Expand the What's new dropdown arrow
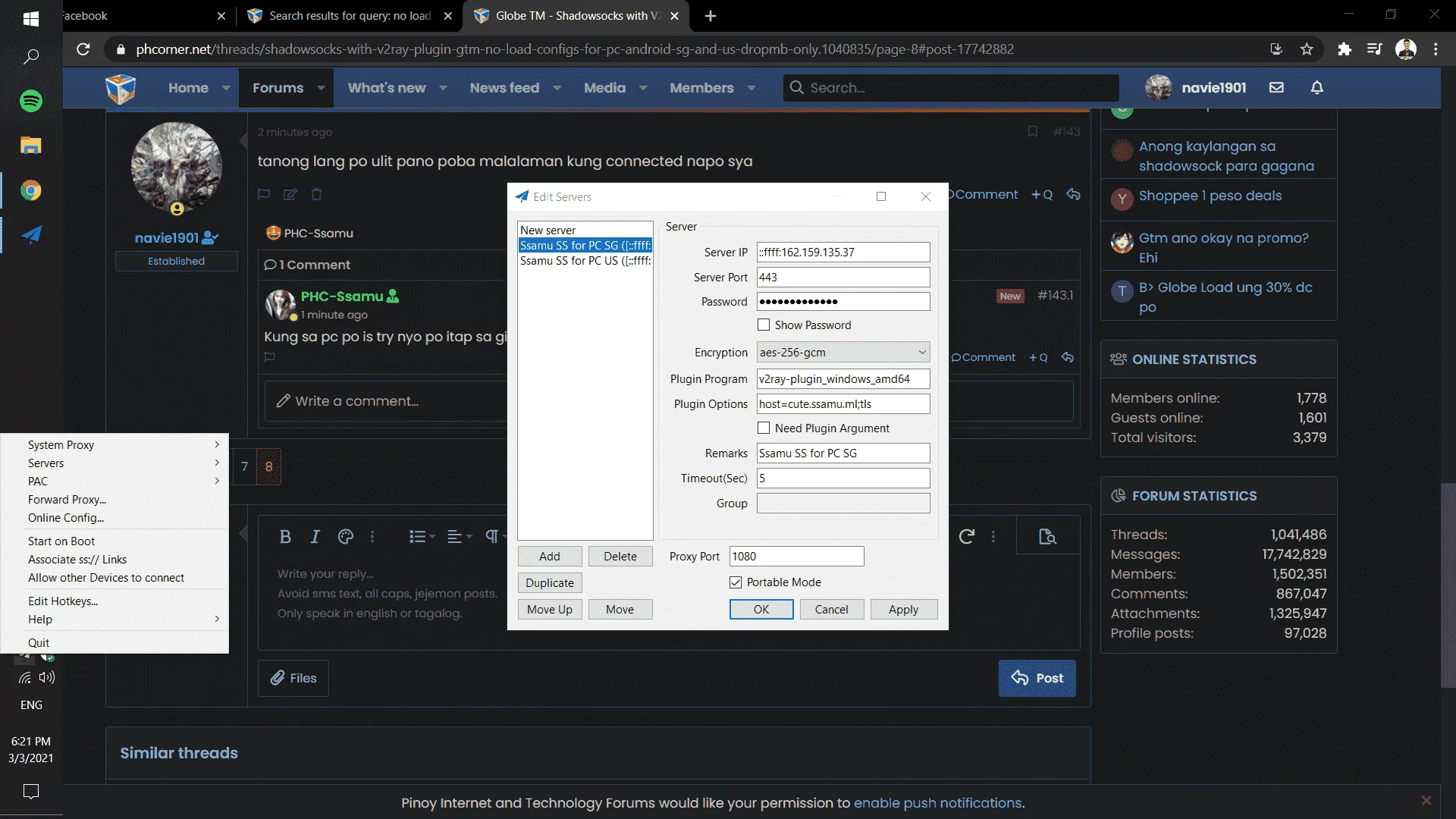The image size is (1456, 819). [443, 88]
